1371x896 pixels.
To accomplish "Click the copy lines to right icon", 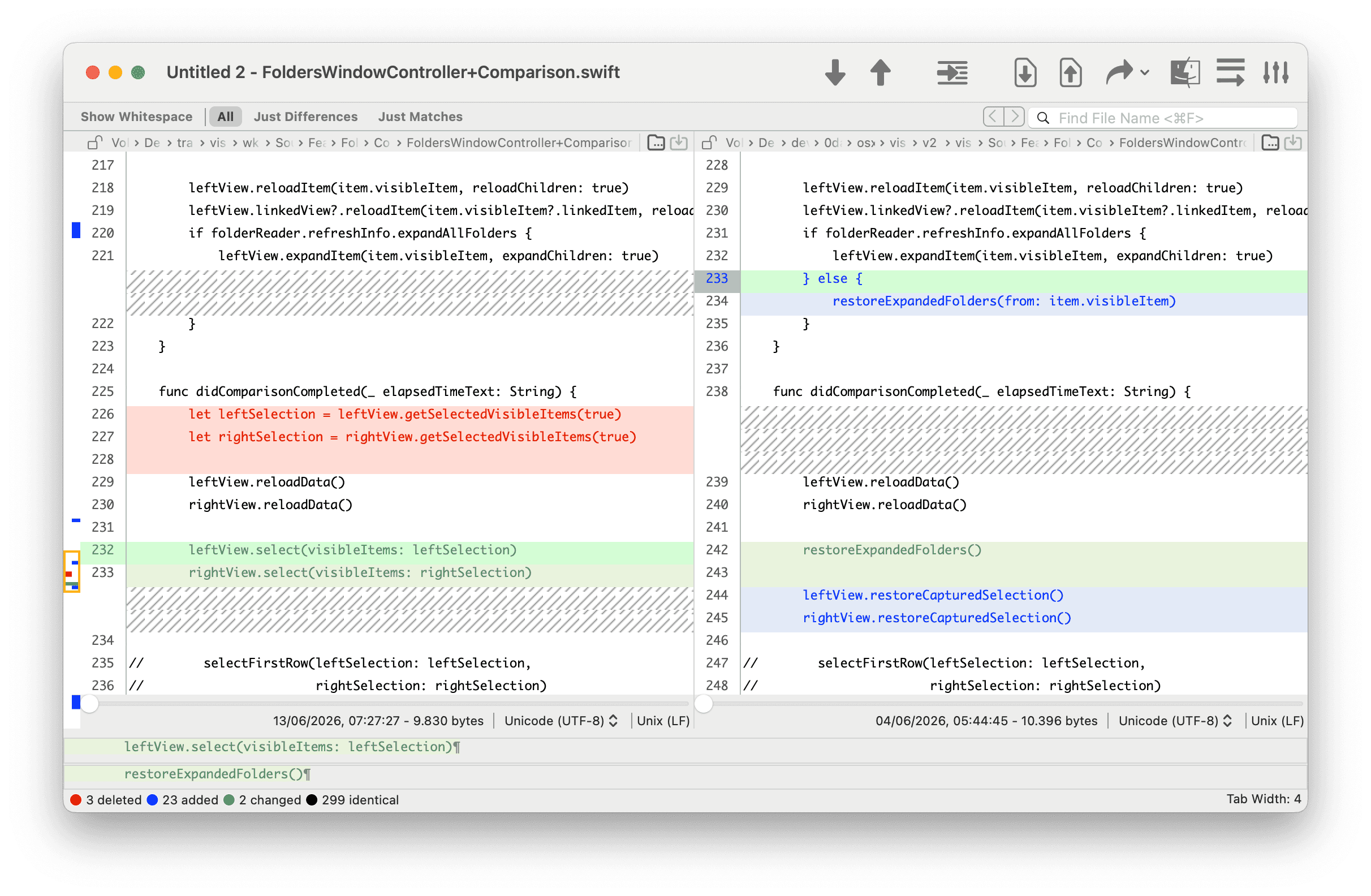I will tap(952, 72).
